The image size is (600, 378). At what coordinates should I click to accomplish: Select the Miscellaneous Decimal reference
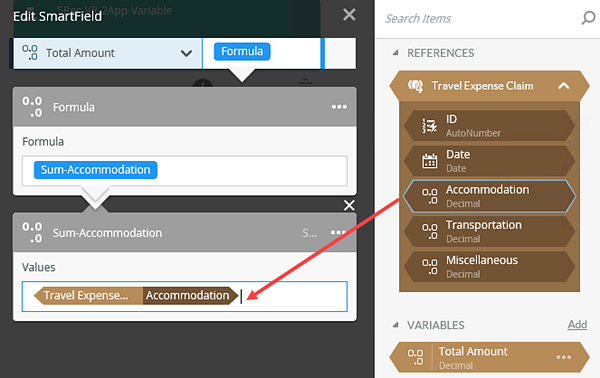pyautogui.click(x=489, y=266)
